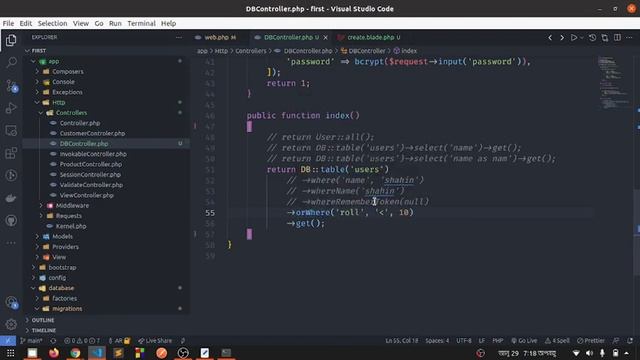Image resolution: width=640 pixels, height=360 pixels.
Task: Open changes icon in the editor toolbar
Action: 604,38
